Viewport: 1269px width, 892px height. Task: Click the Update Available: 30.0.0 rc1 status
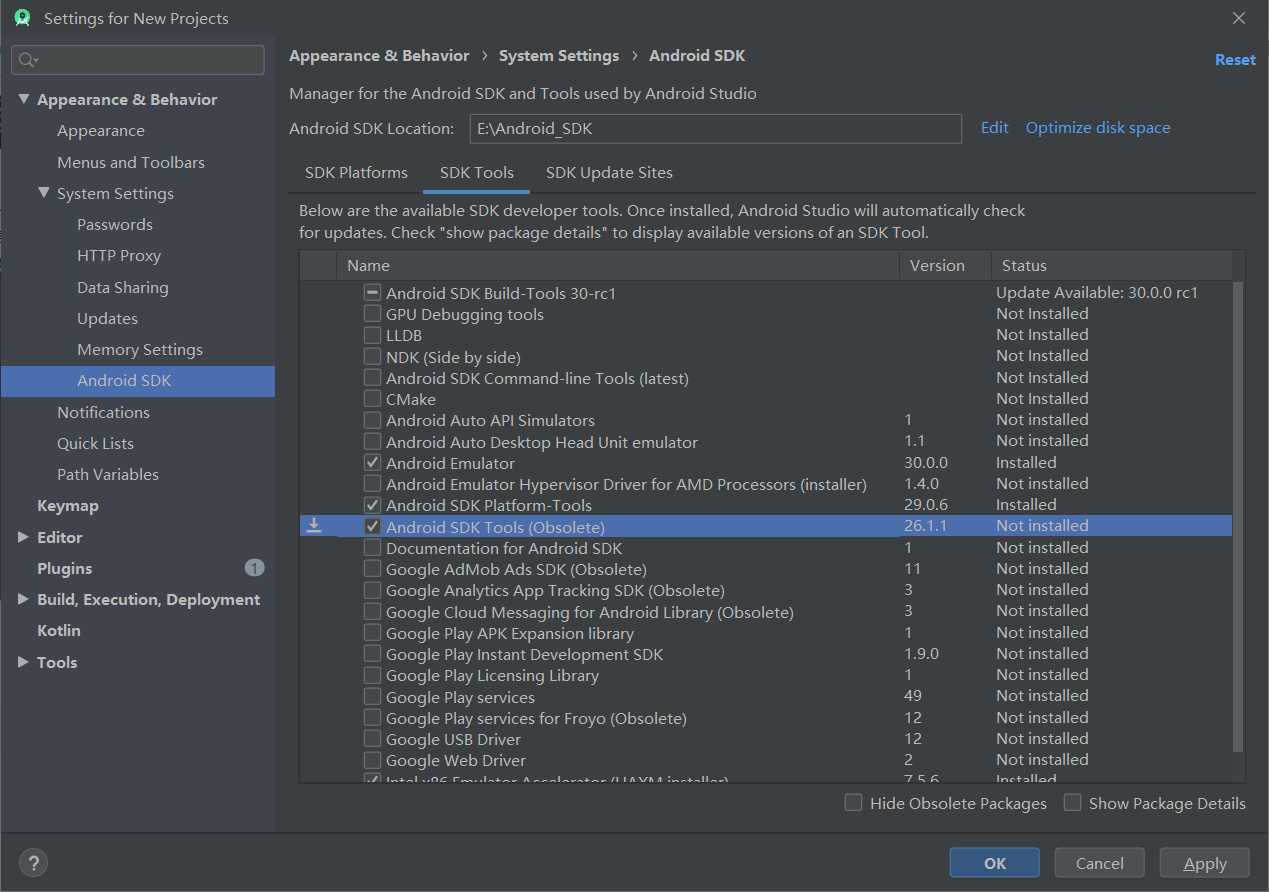click(x=1096, y=293)
